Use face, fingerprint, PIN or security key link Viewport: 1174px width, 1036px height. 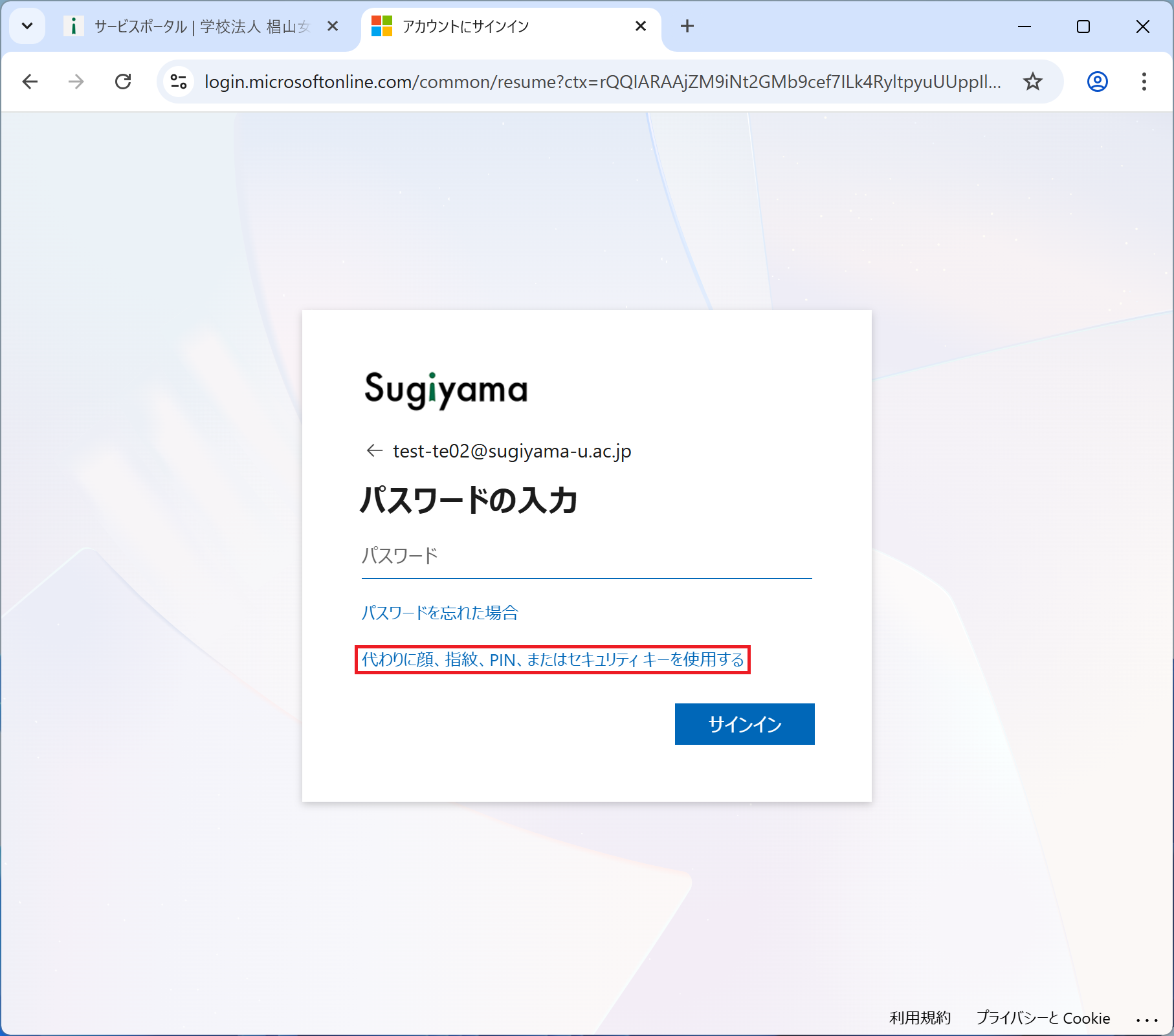553,659
